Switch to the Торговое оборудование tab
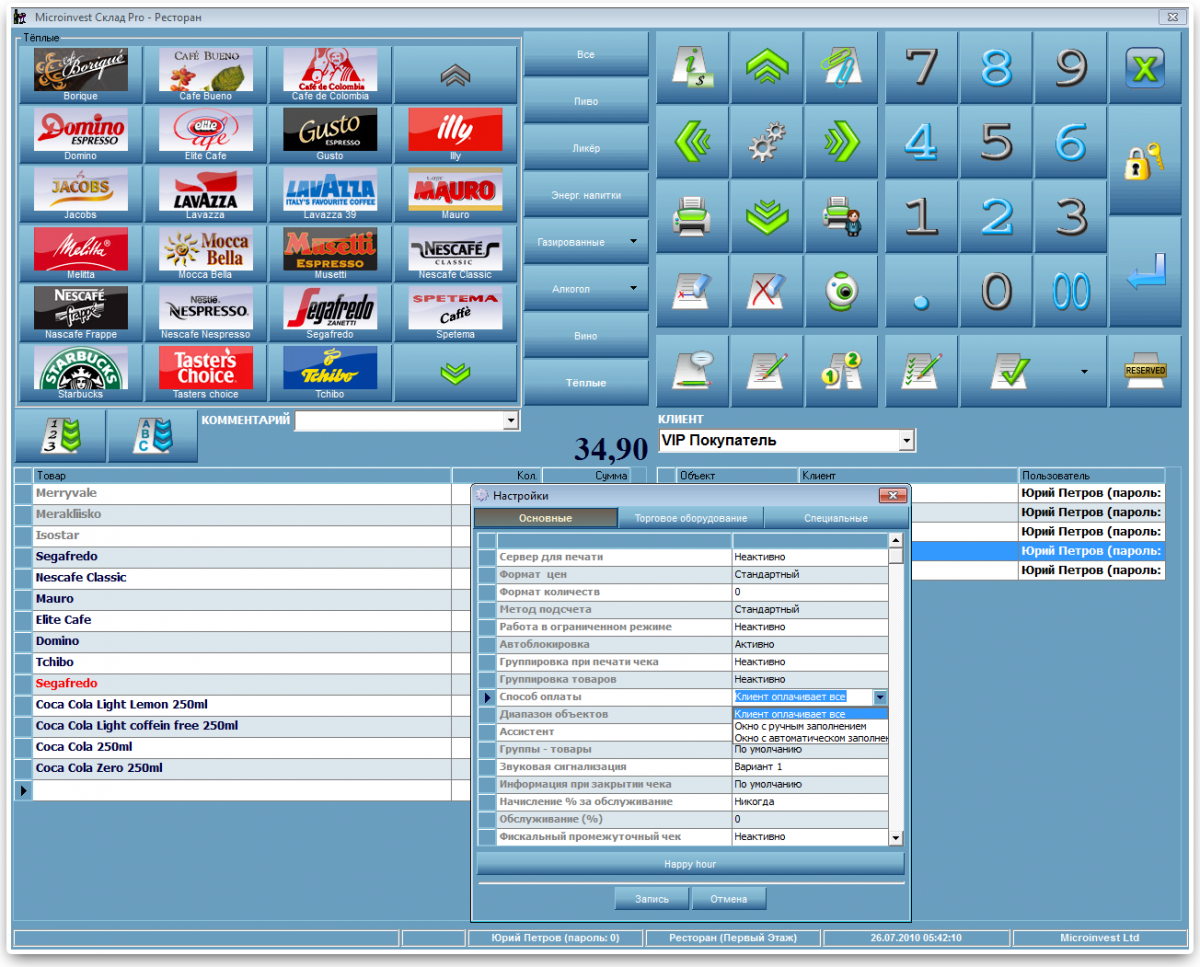 690,518
